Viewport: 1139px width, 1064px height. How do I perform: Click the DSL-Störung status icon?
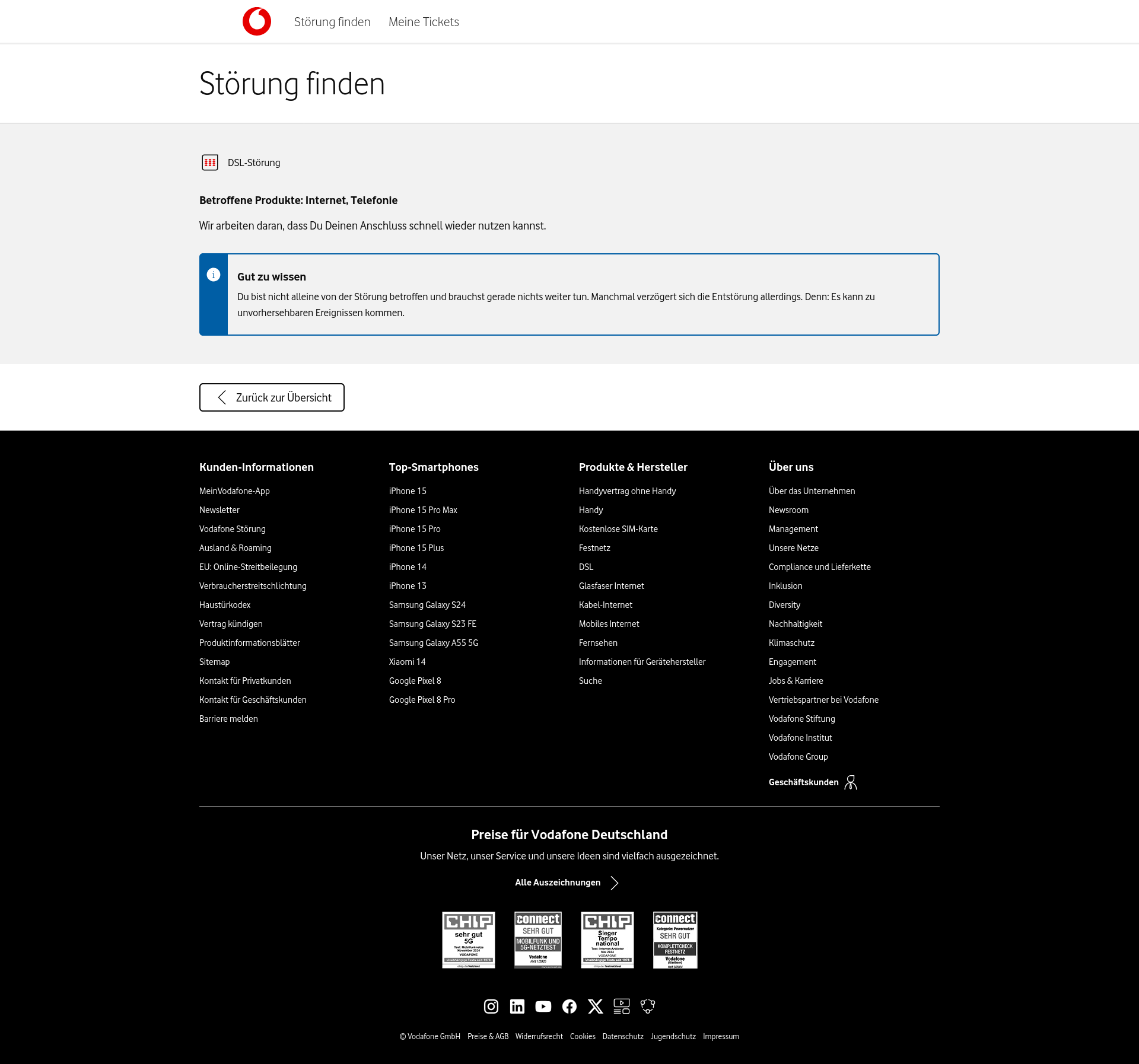(210, 163)
